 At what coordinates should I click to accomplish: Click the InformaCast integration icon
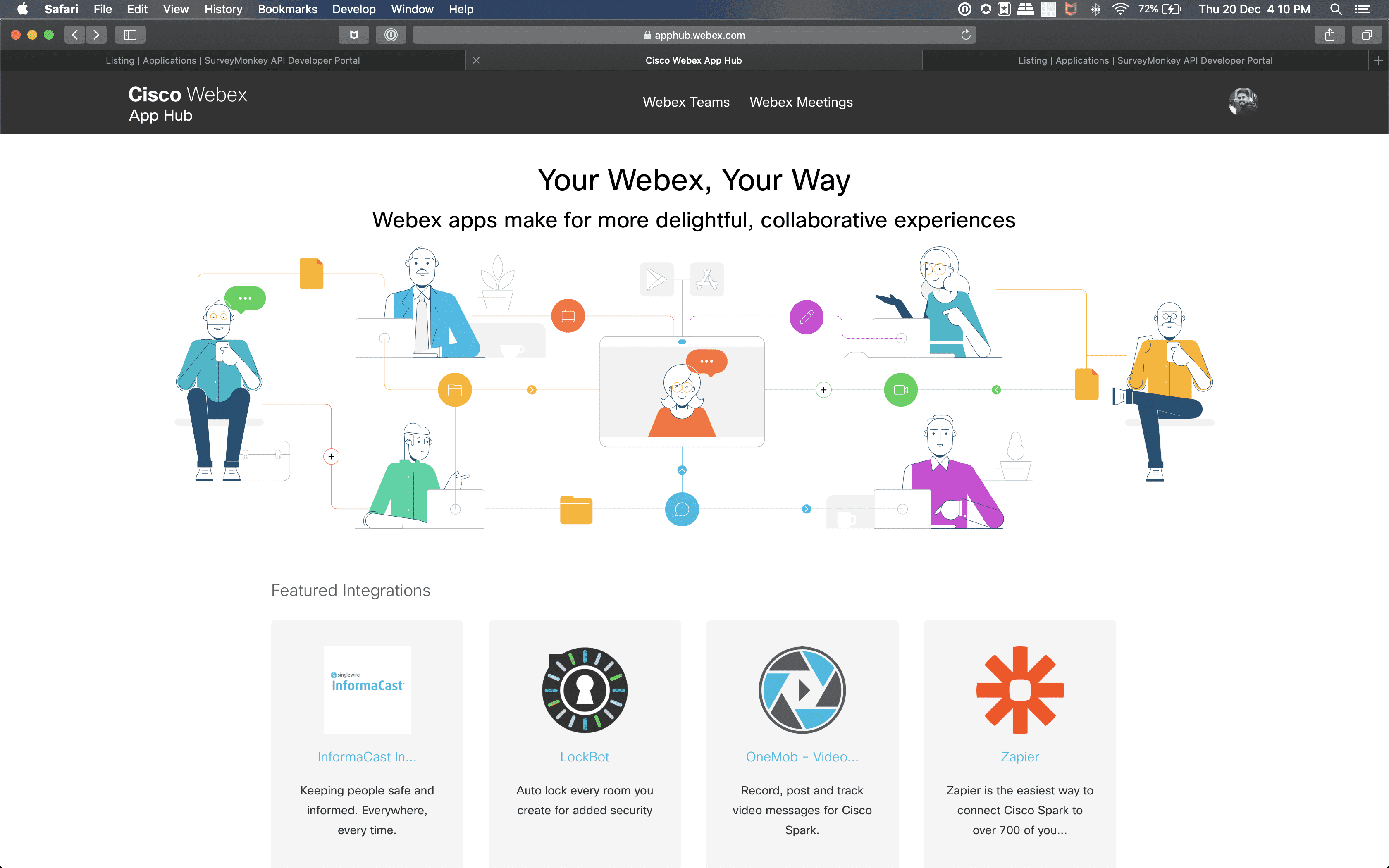(366, 687)
